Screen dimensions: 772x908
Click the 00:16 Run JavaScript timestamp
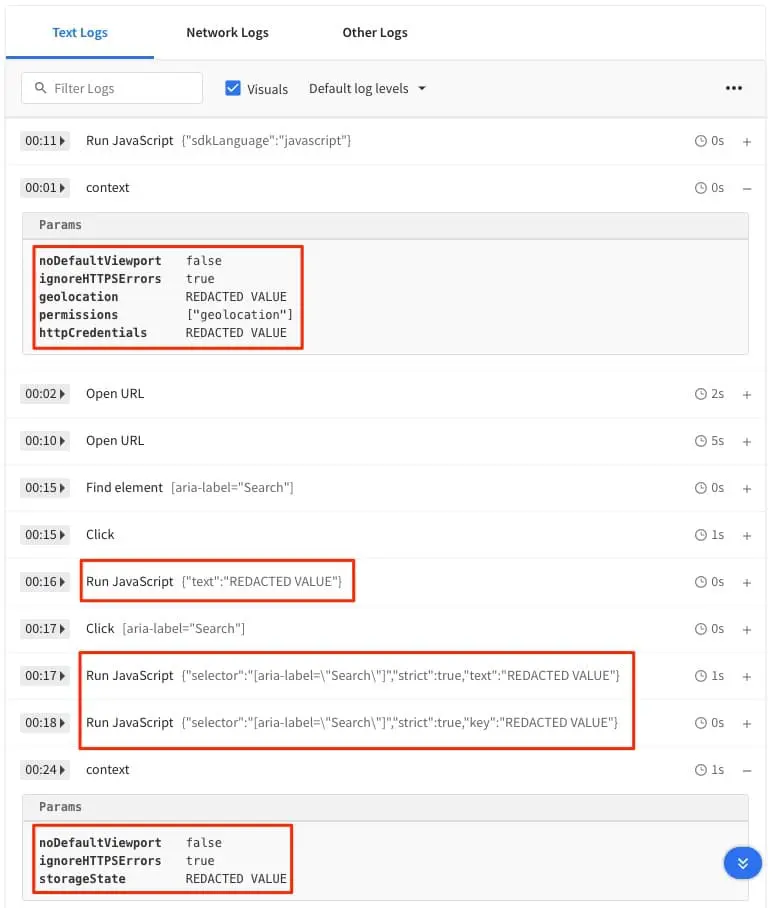[x=45, y=582]
